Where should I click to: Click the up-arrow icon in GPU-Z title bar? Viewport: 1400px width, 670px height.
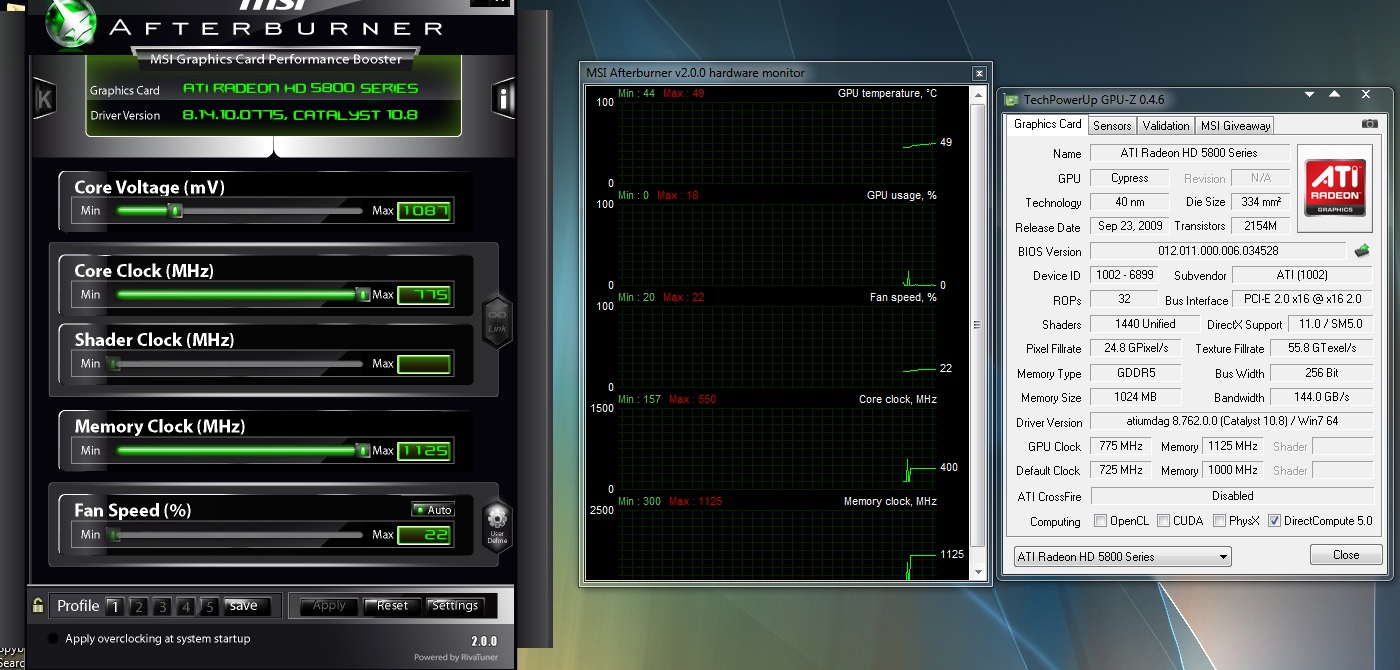point(1334,94)
